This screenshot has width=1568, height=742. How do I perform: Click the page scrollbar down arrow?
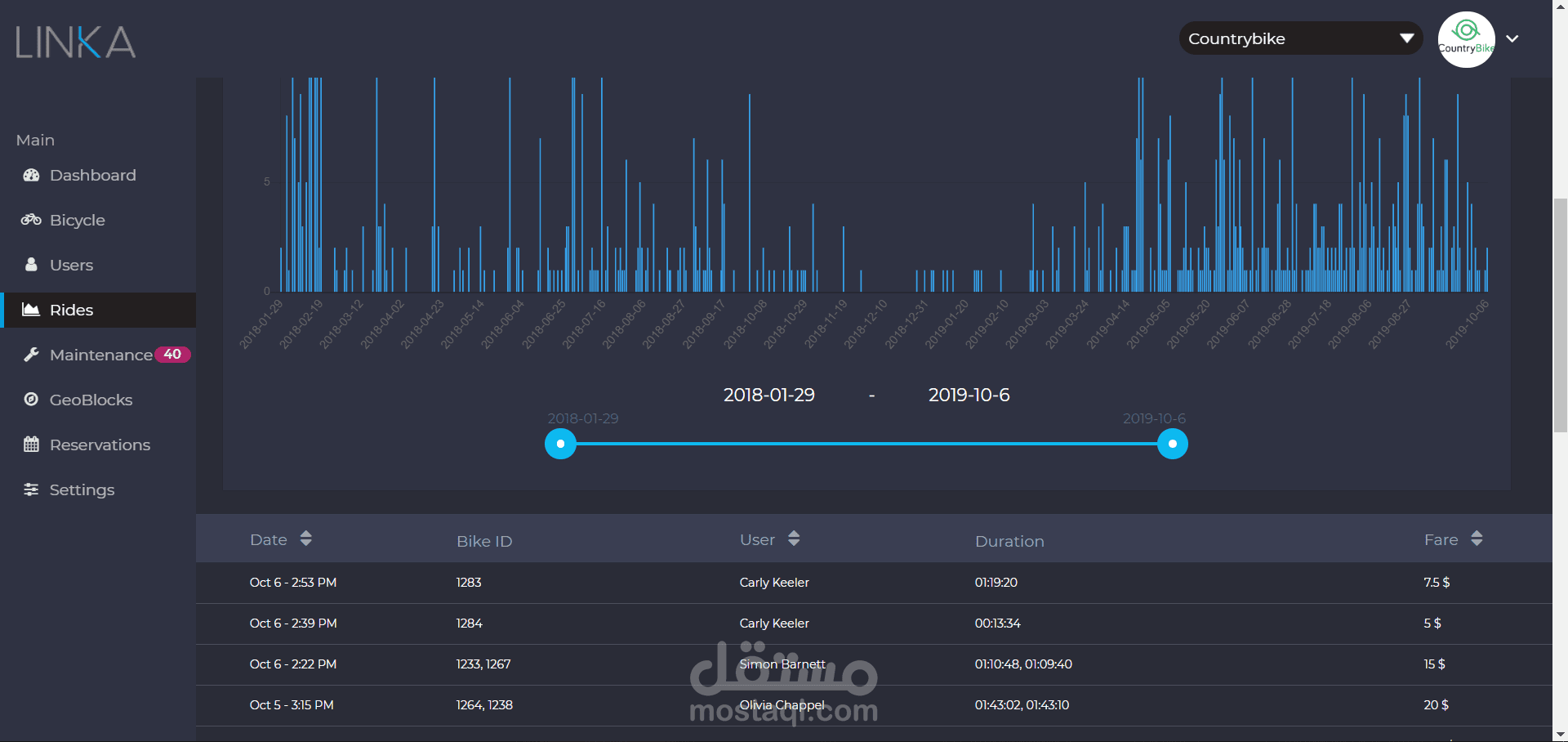(1560, 735)
